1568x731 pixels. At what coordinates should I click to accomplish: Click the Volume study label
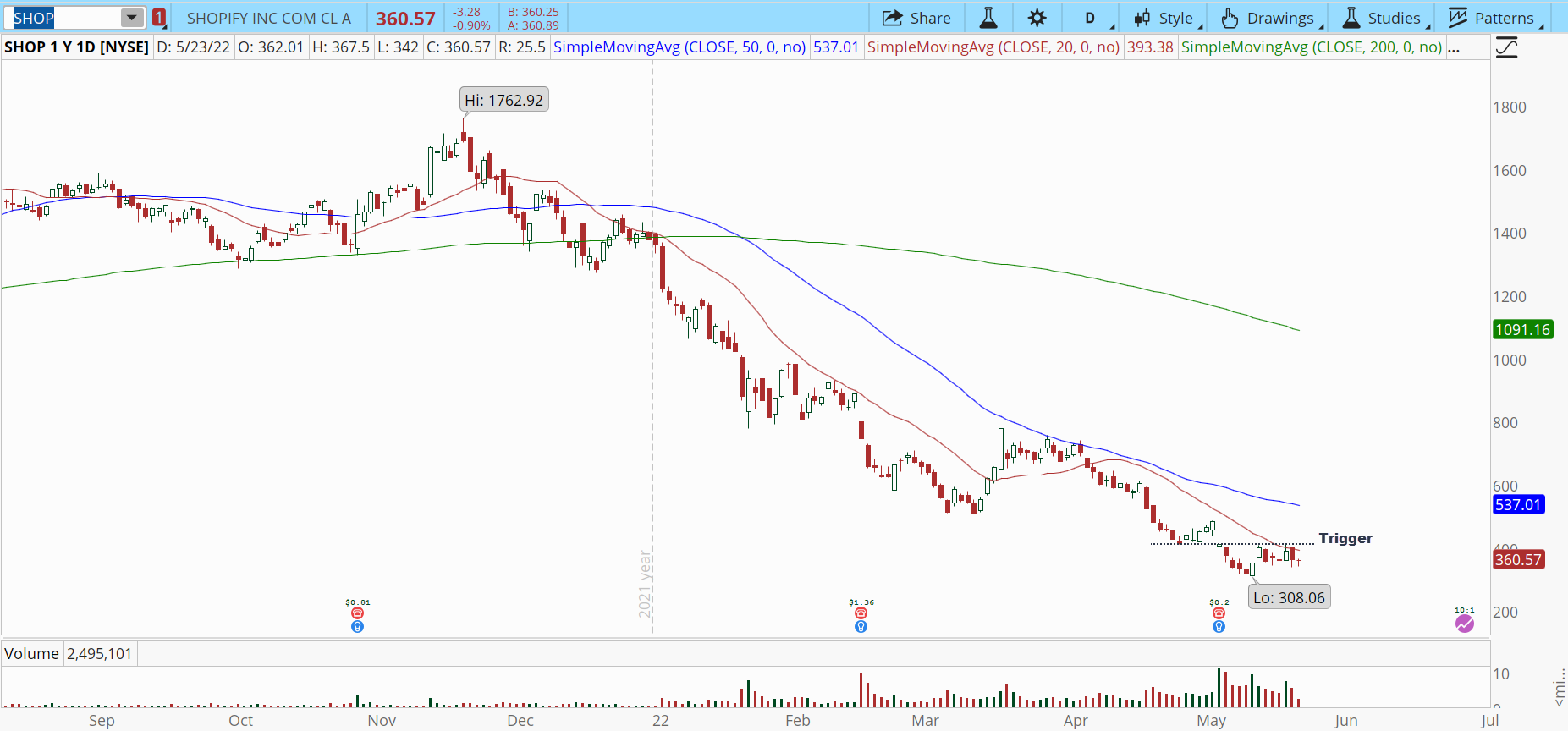[x=31, y=654]
